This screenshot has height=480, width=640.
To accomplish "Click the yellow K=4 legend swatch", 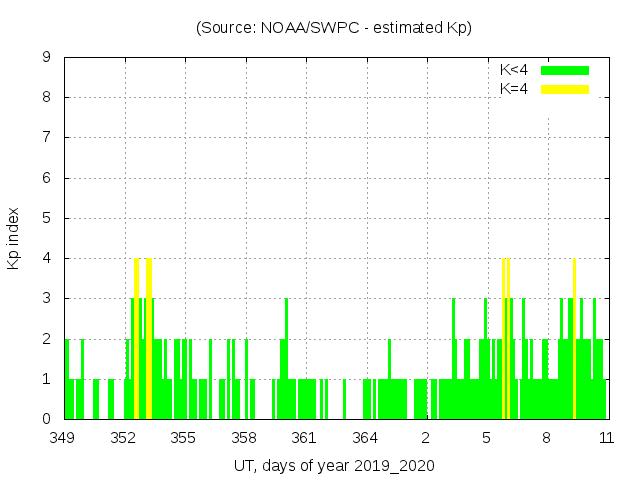I will [565, 89].
